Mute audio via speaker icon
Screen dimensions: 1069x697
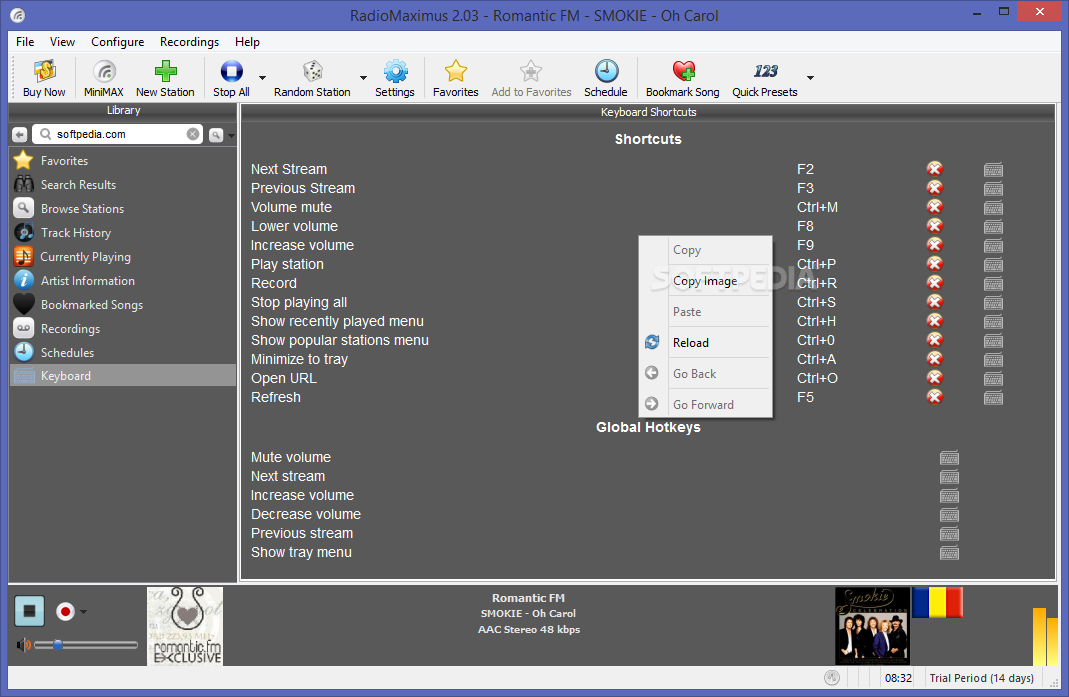23,644
